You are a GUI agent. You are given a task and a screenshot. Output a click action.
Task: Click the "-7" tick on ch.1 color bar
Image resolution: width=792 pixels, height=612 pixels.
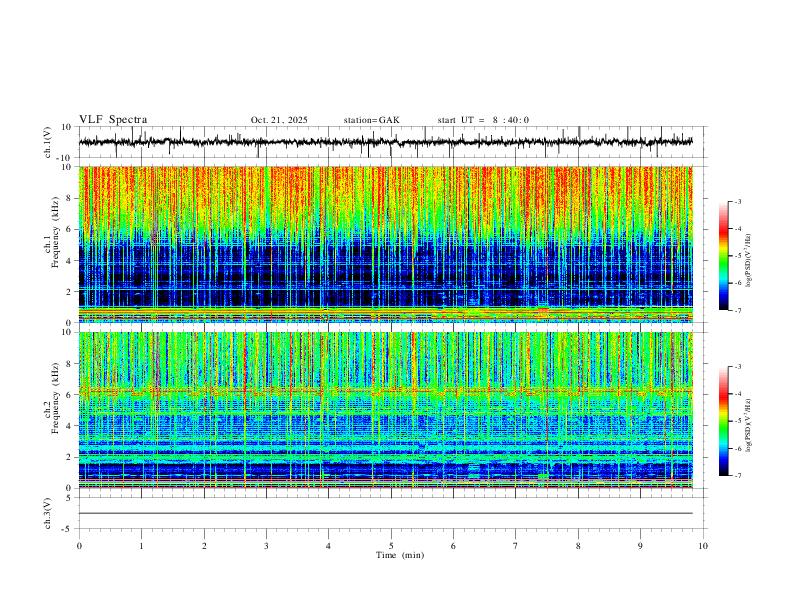737,310
